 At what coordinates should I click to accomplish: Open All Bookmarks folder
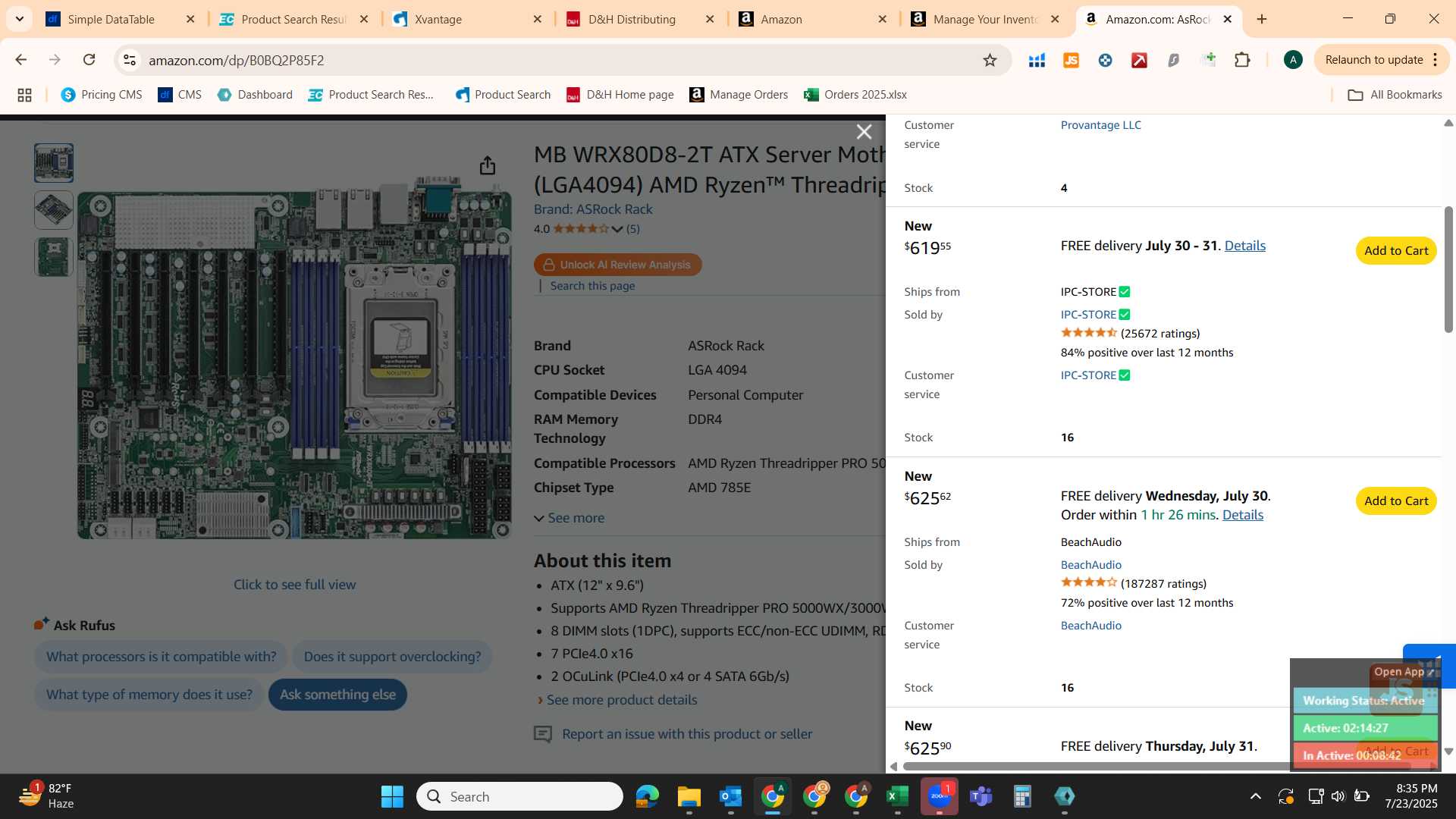[x=1395, y=95]
